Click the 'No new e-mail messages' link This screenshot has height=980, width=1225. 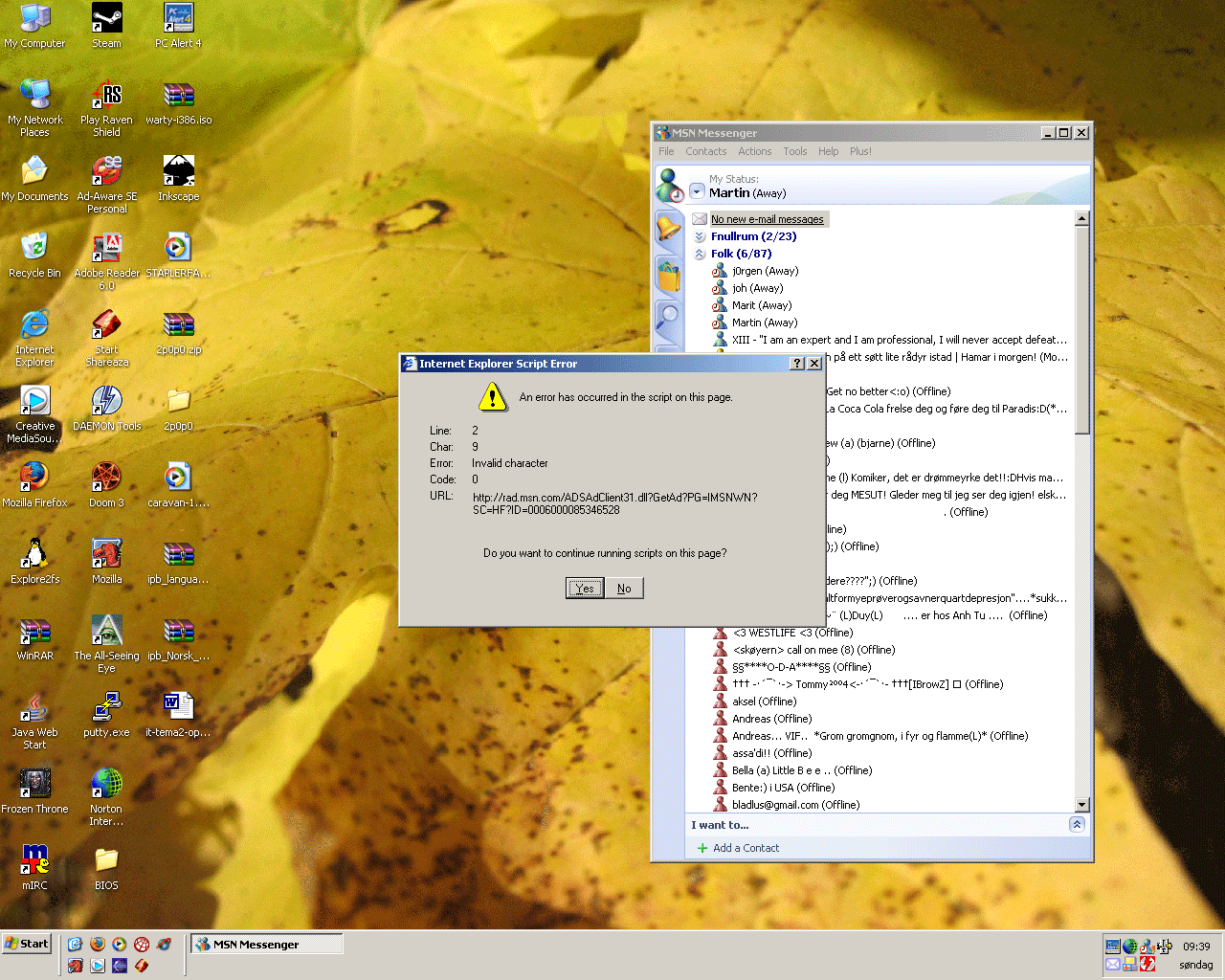(767, 219)
